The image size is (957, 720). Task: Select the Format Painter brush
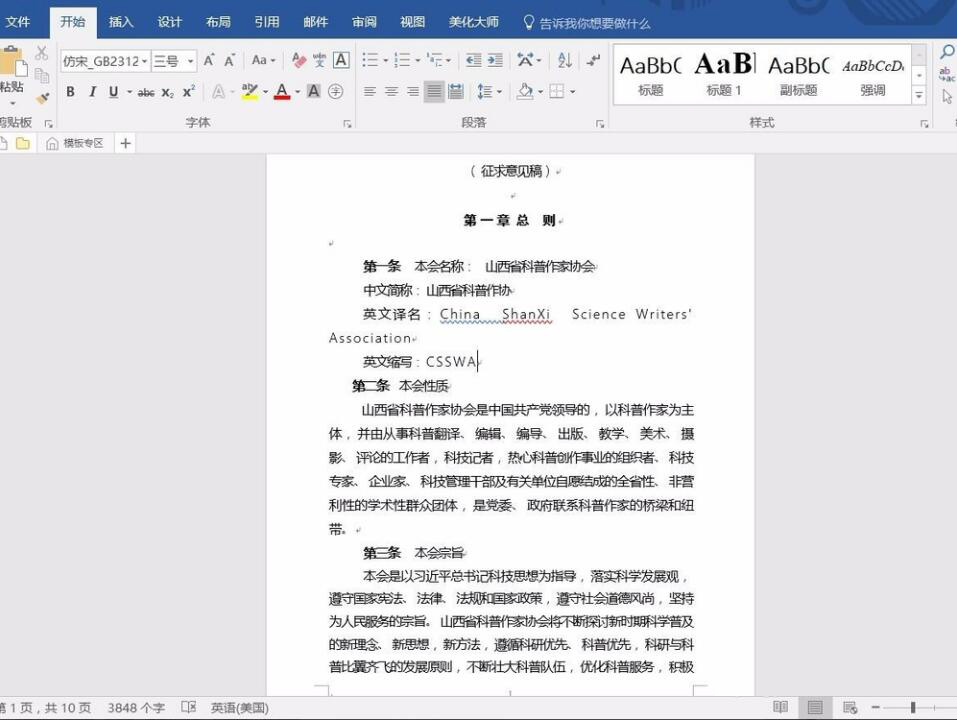point(42,97)
